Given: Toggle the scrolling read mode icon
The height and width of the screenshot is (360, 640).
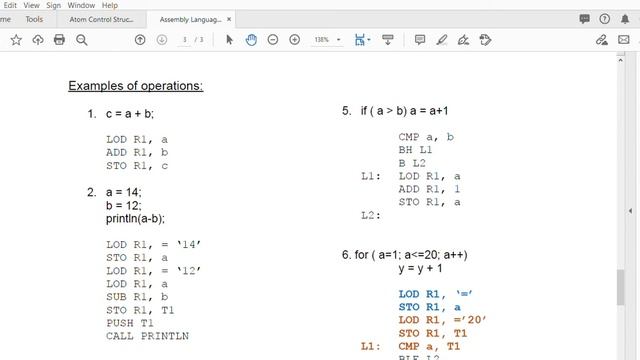Looking at the screenshot, I should pos(387,40).
